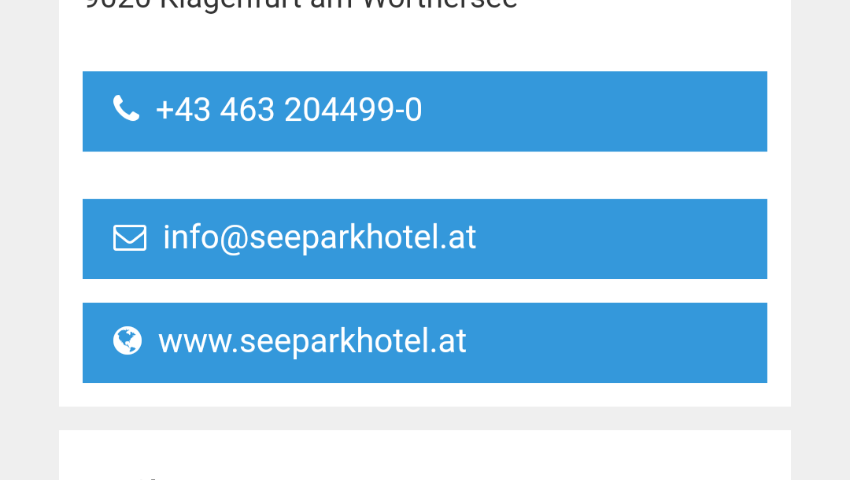The image size is (850, 480).
Task: Open the info@seeparkhotel.at email link
Action: (x=319, y=237)
